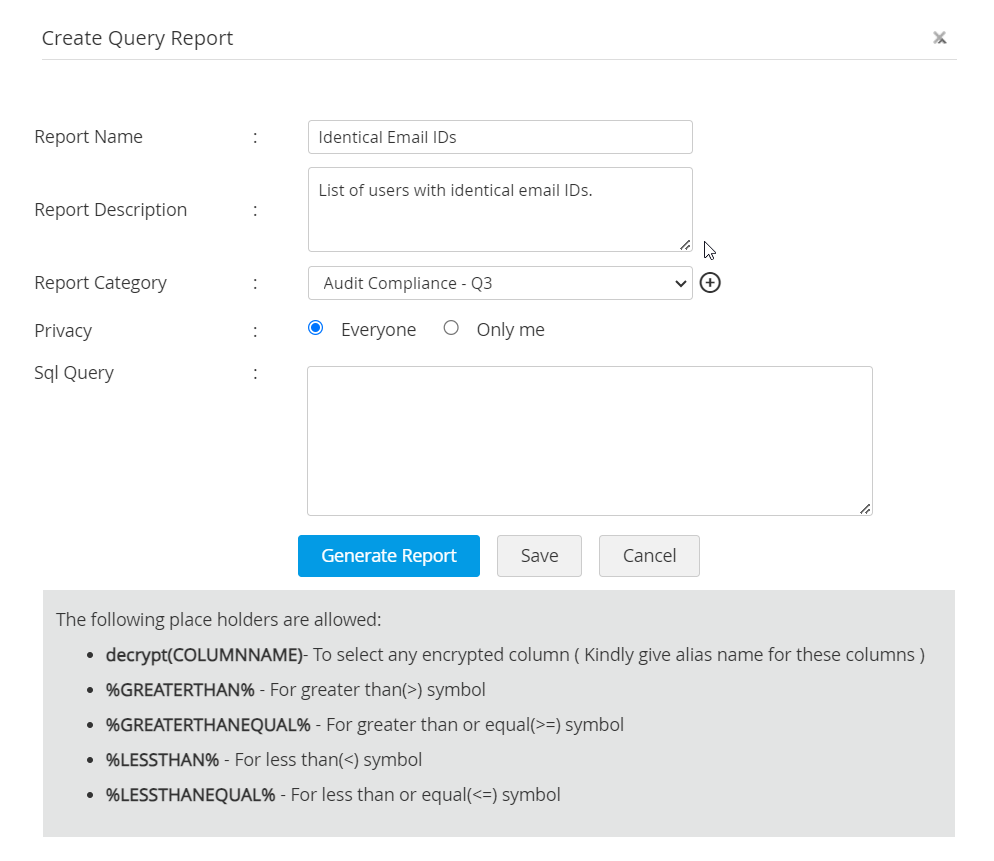This screenshot has width=994, height=861.
Task: Enable private visibility by choosing Only me
Action: click(x=451, y=327)
